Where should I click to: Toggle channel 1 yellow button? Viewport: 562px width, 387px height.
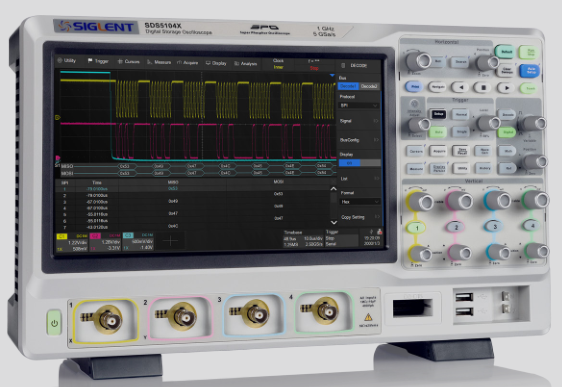pos(416,228)
